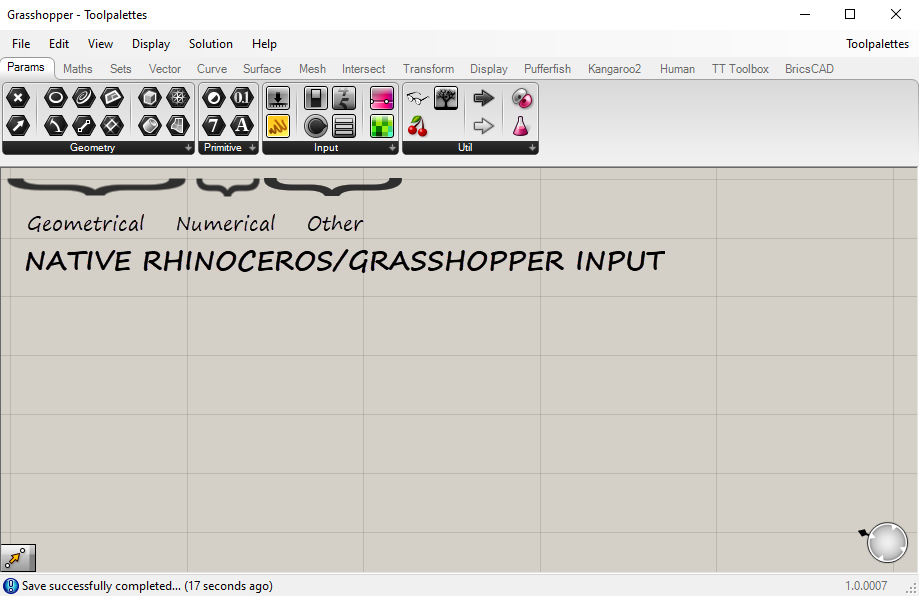Select the yellow Panel component icon
The height and width of the screenshot is (596, 919).
tap(278, 126)
